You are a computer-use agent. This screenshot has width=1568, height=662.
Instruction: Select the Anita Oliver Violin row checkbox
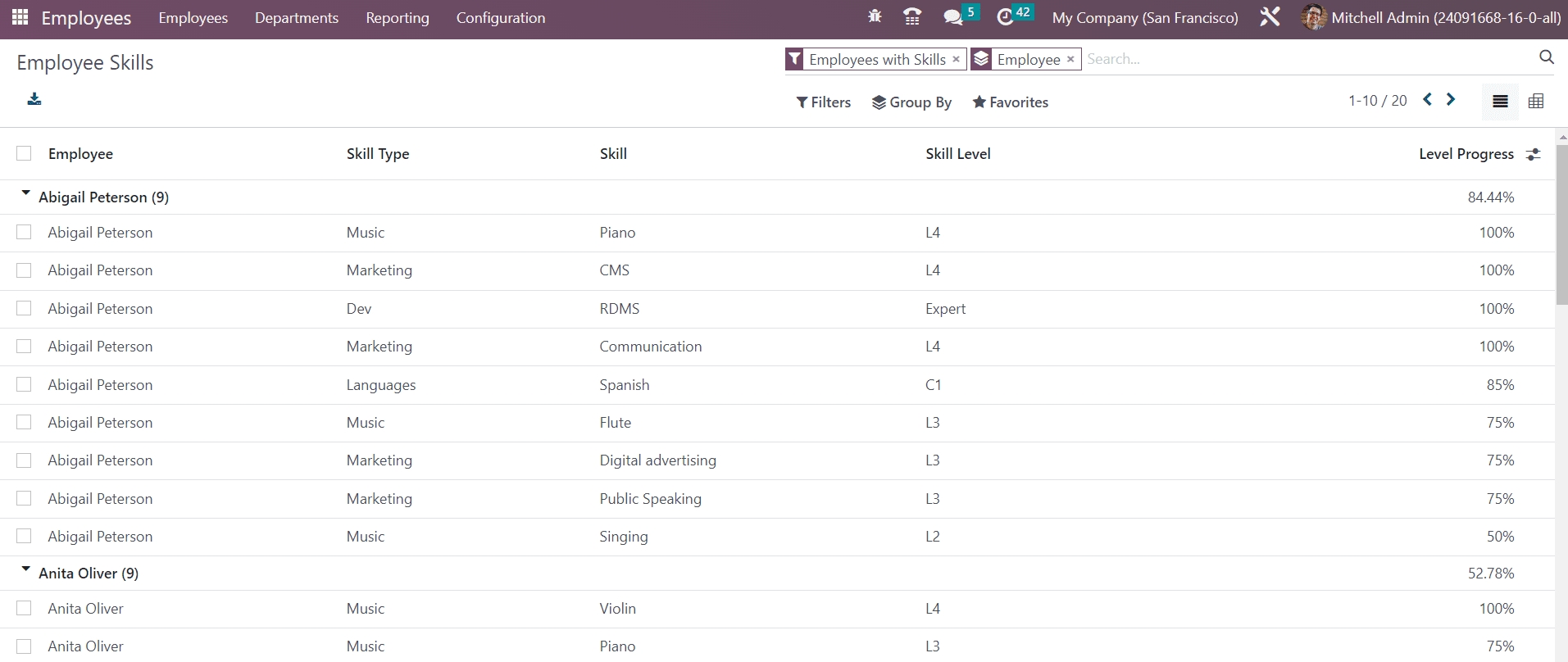(24, 608)
